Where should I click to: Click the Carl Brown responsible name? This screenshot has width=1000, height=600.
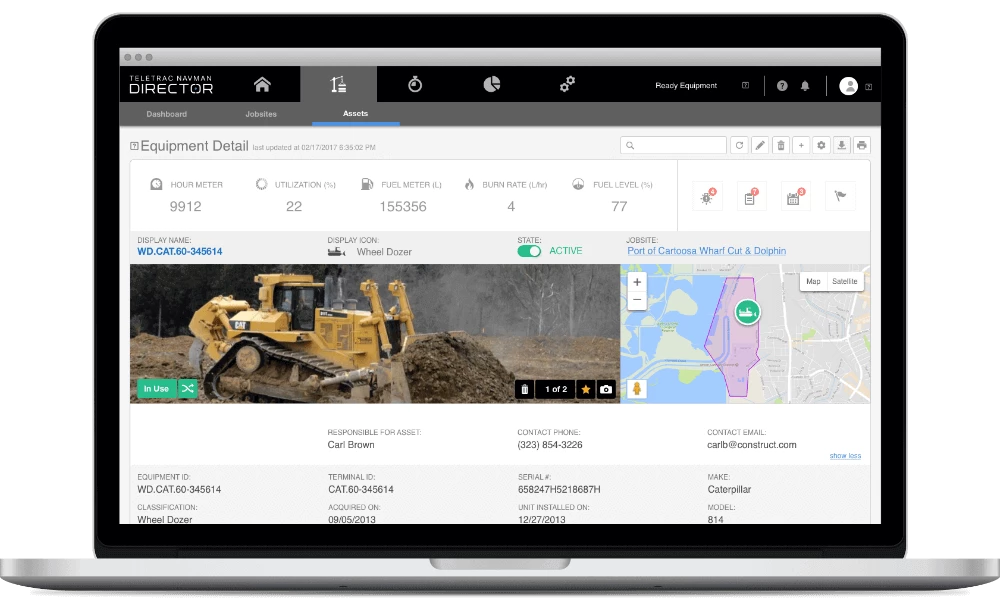click(351, 445)
